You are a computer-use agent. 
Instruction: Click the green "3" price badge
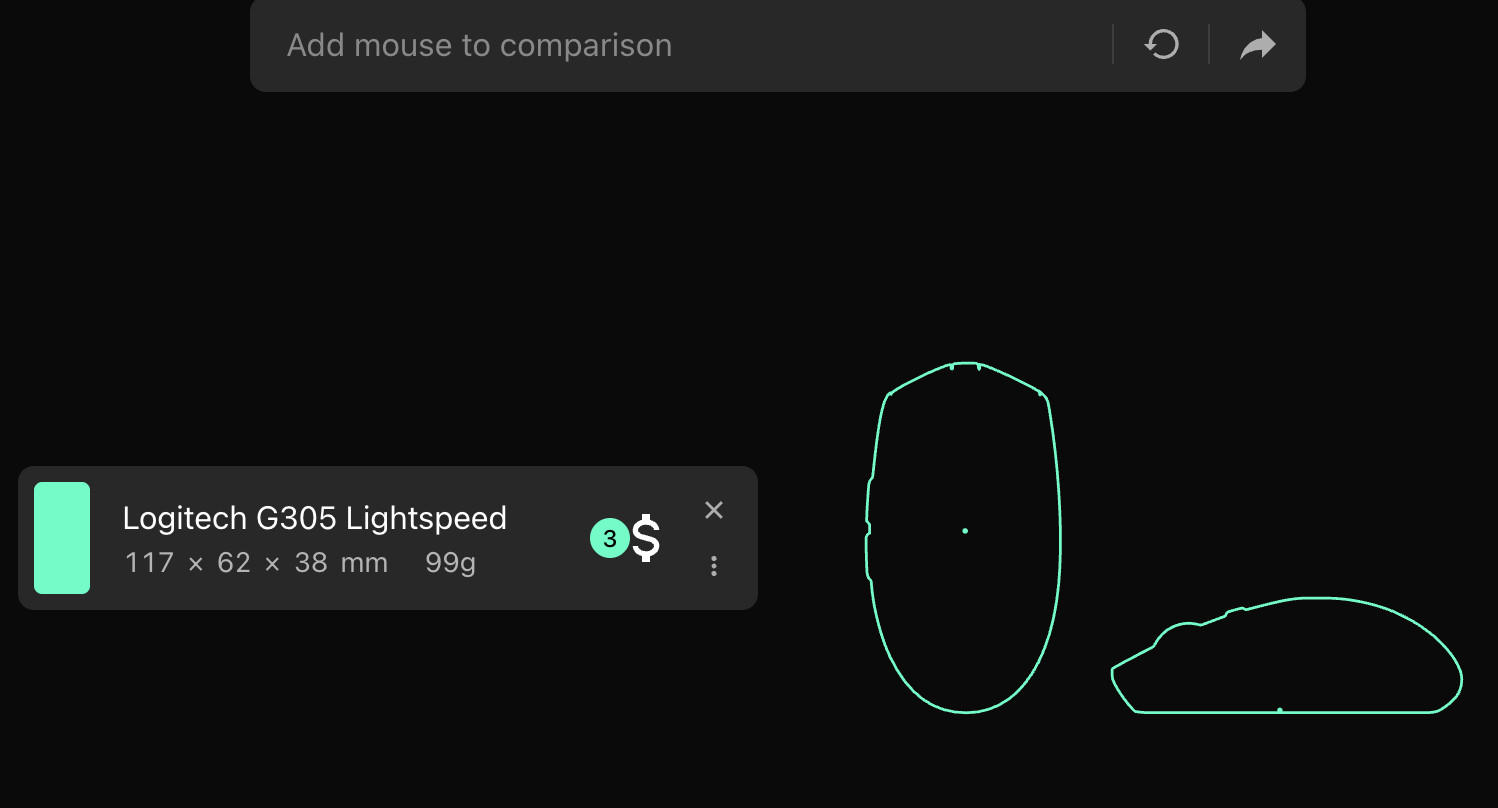pyautogui.click(x=609, y=538)
